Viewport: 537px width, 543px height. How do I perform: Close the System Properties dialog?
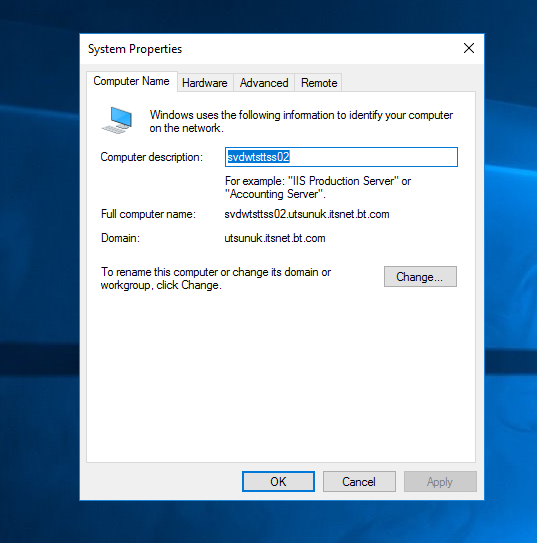pyautogui.click(x=469, y=48)
